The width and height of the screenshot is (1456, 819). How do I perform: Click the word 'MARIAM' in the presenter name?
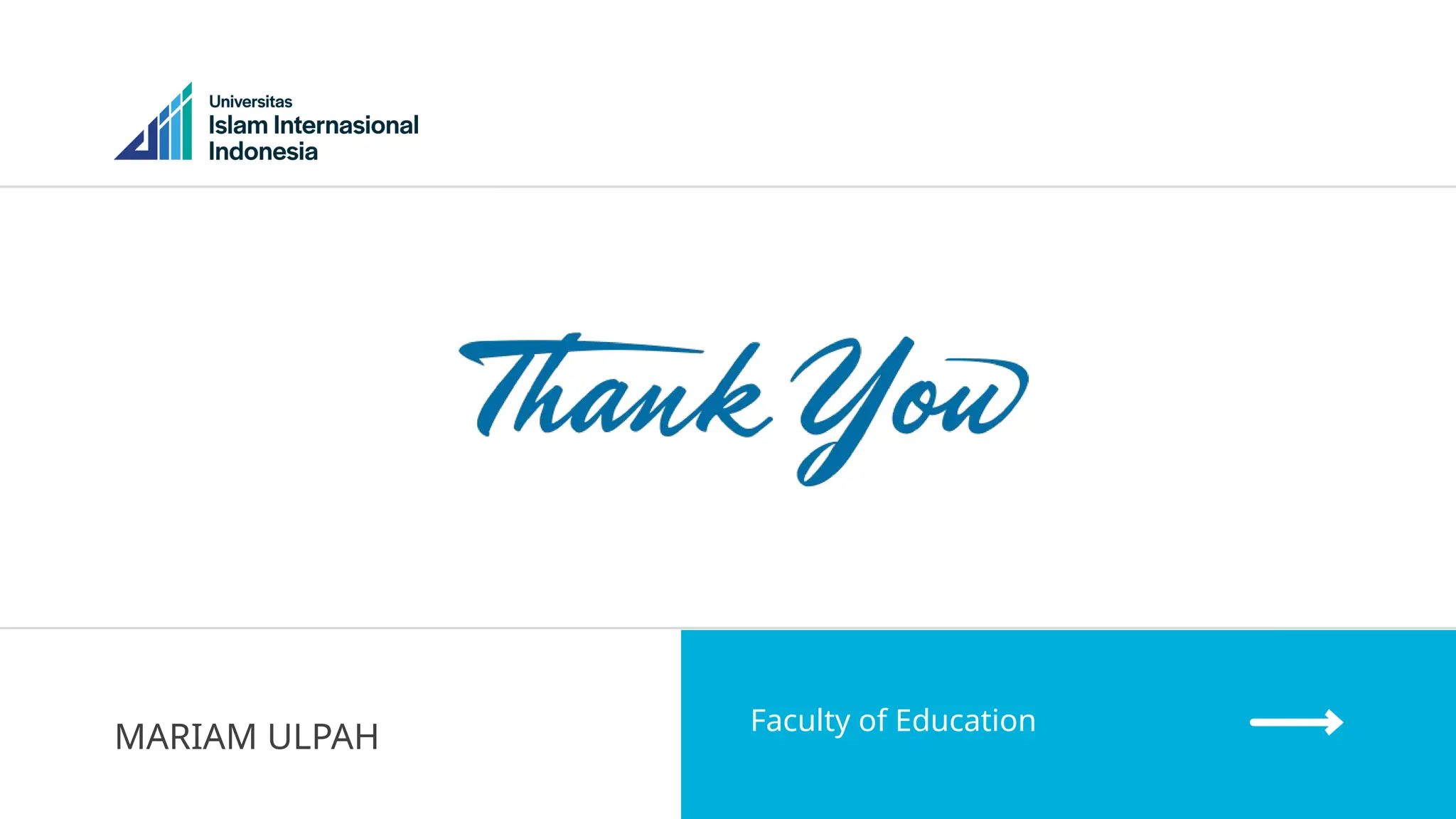[x=186, y=737]
